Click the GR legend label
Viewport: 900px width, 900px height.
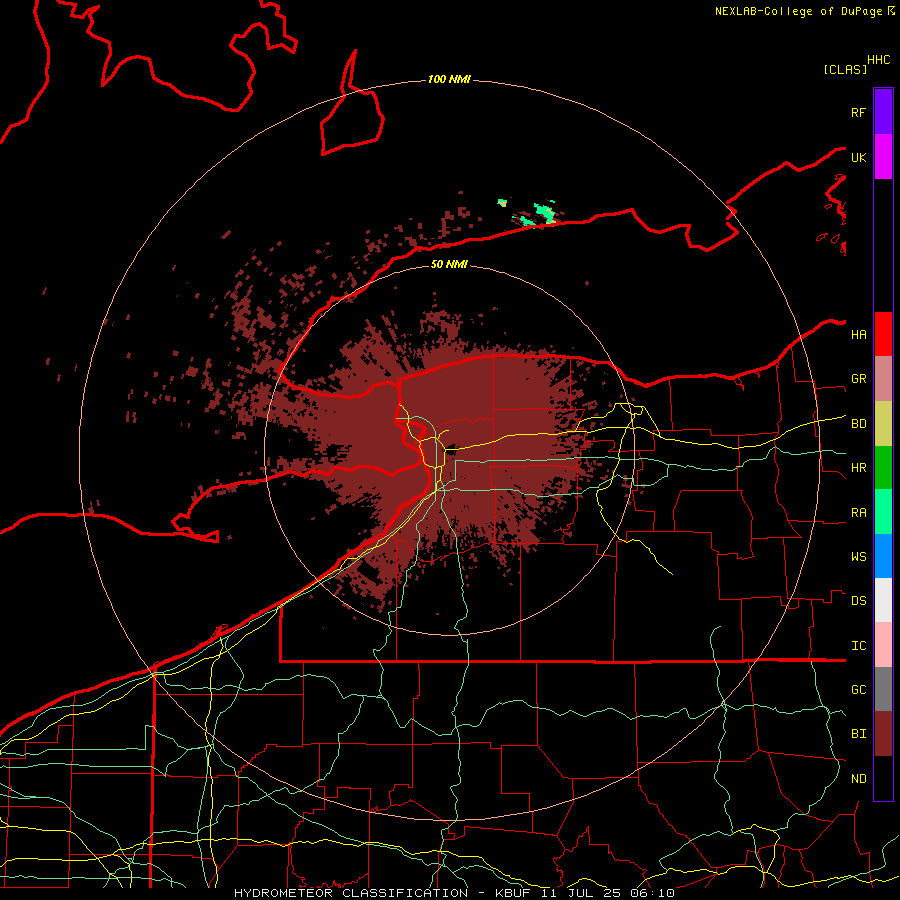click(x=858, y=379)
